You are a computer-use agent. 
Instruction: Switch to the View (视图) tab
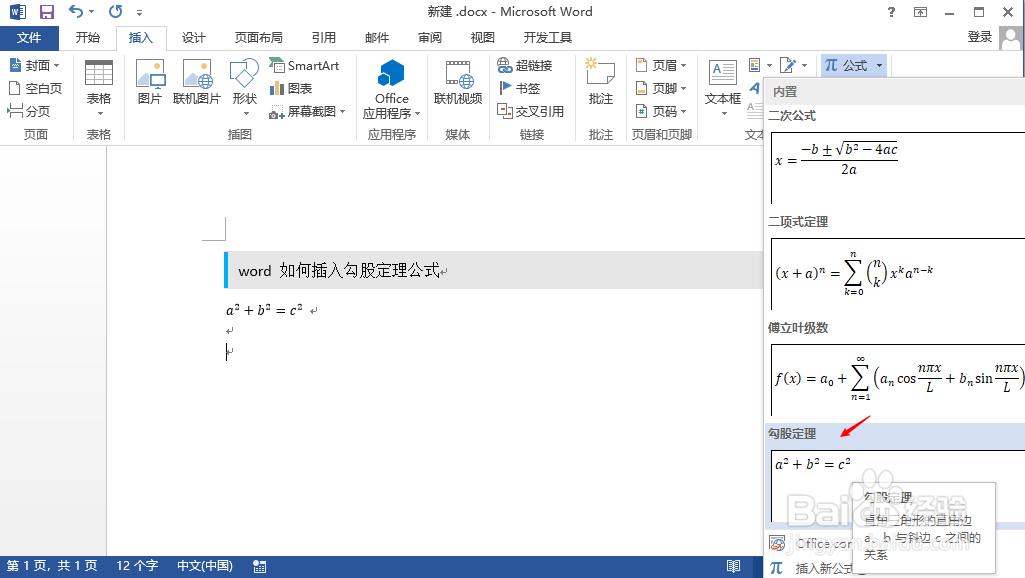[482, 38]
